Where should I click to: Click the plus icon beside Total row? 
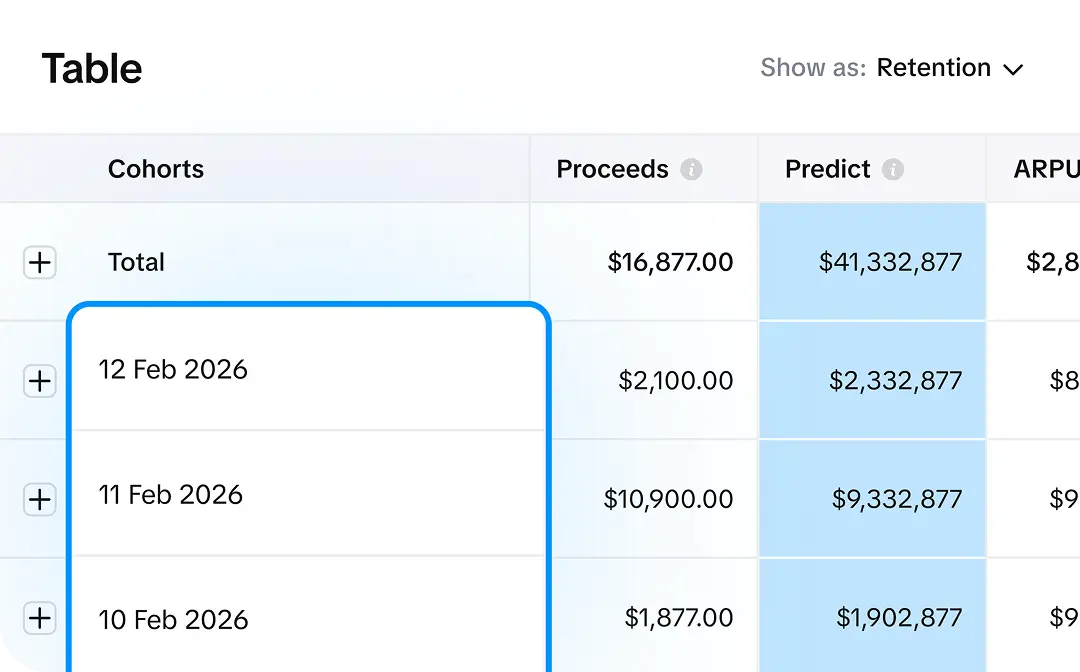(40, 262)
